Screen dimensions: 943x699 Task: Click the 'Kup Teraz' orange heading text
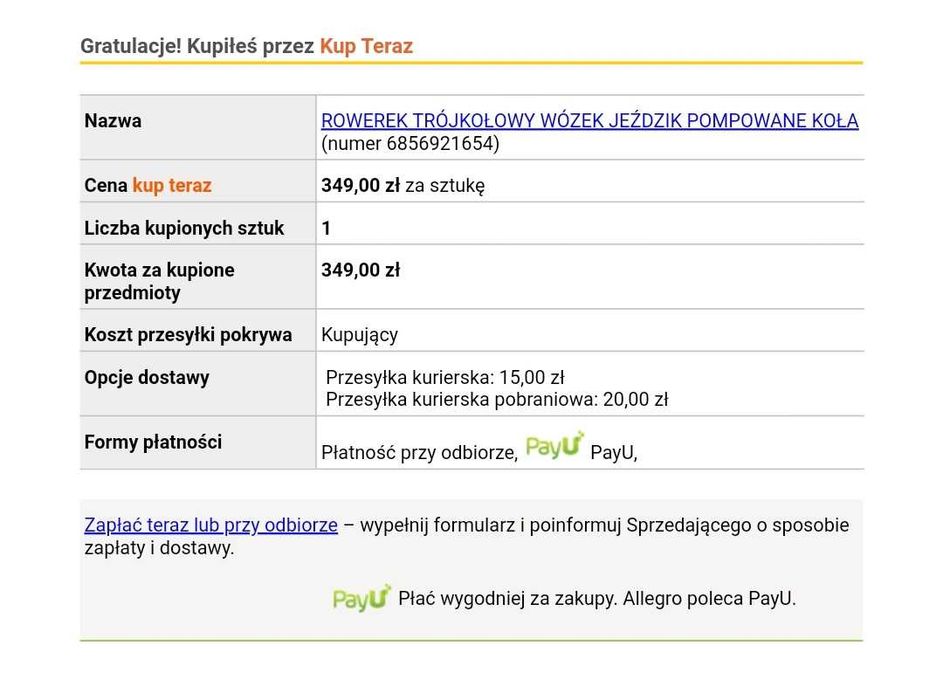pyautogui.click(x=366, y=46)
